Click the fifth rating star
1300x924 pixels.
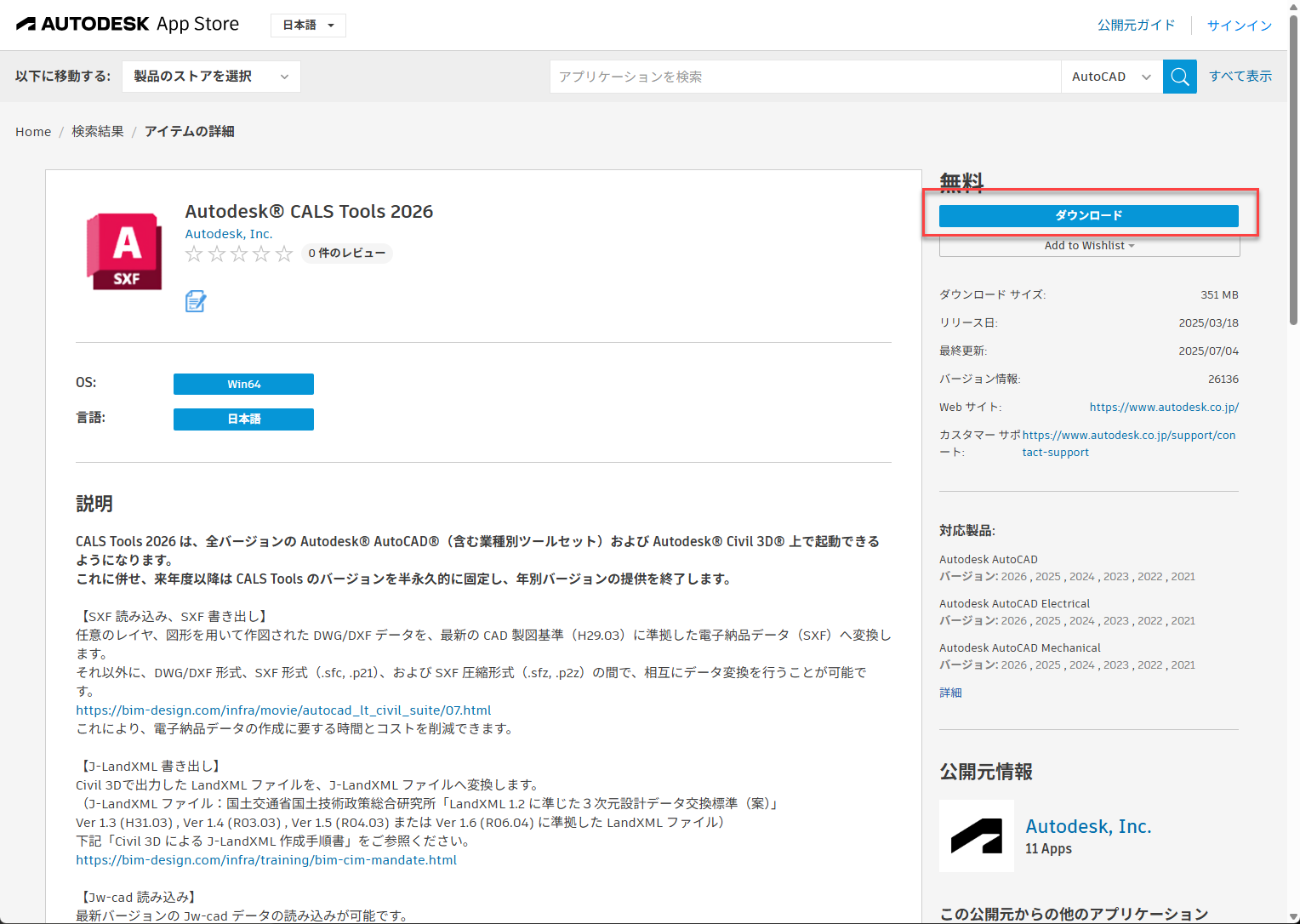click(x=284, y=254)
